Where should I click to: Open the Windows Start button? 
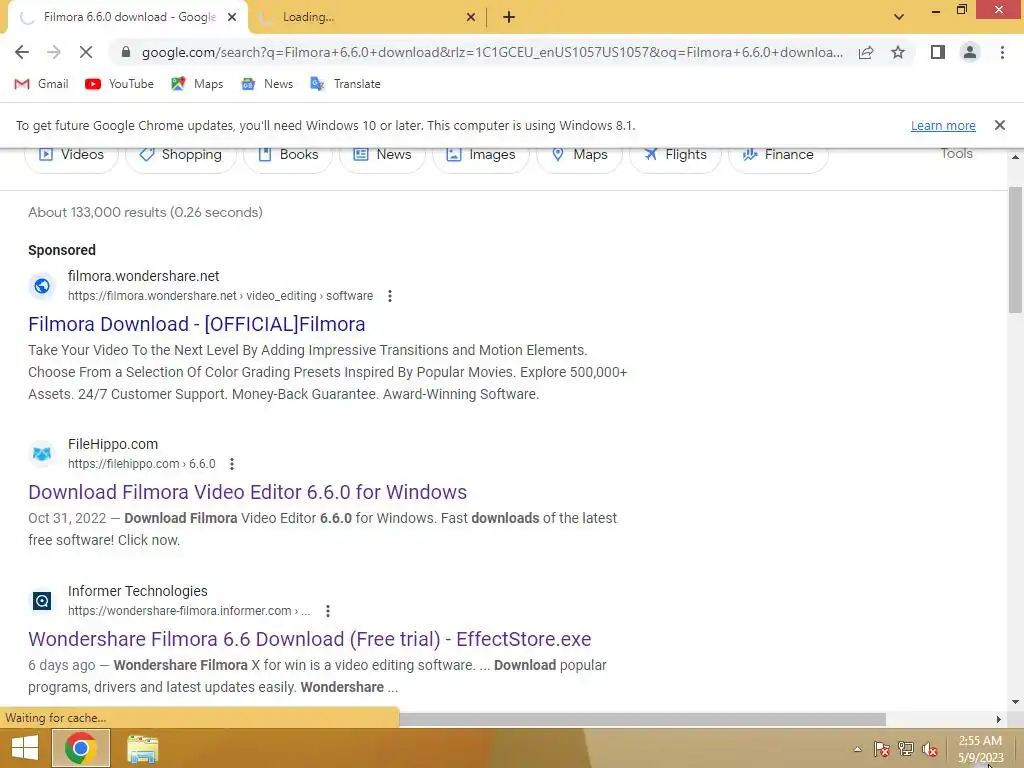(25, 748)
